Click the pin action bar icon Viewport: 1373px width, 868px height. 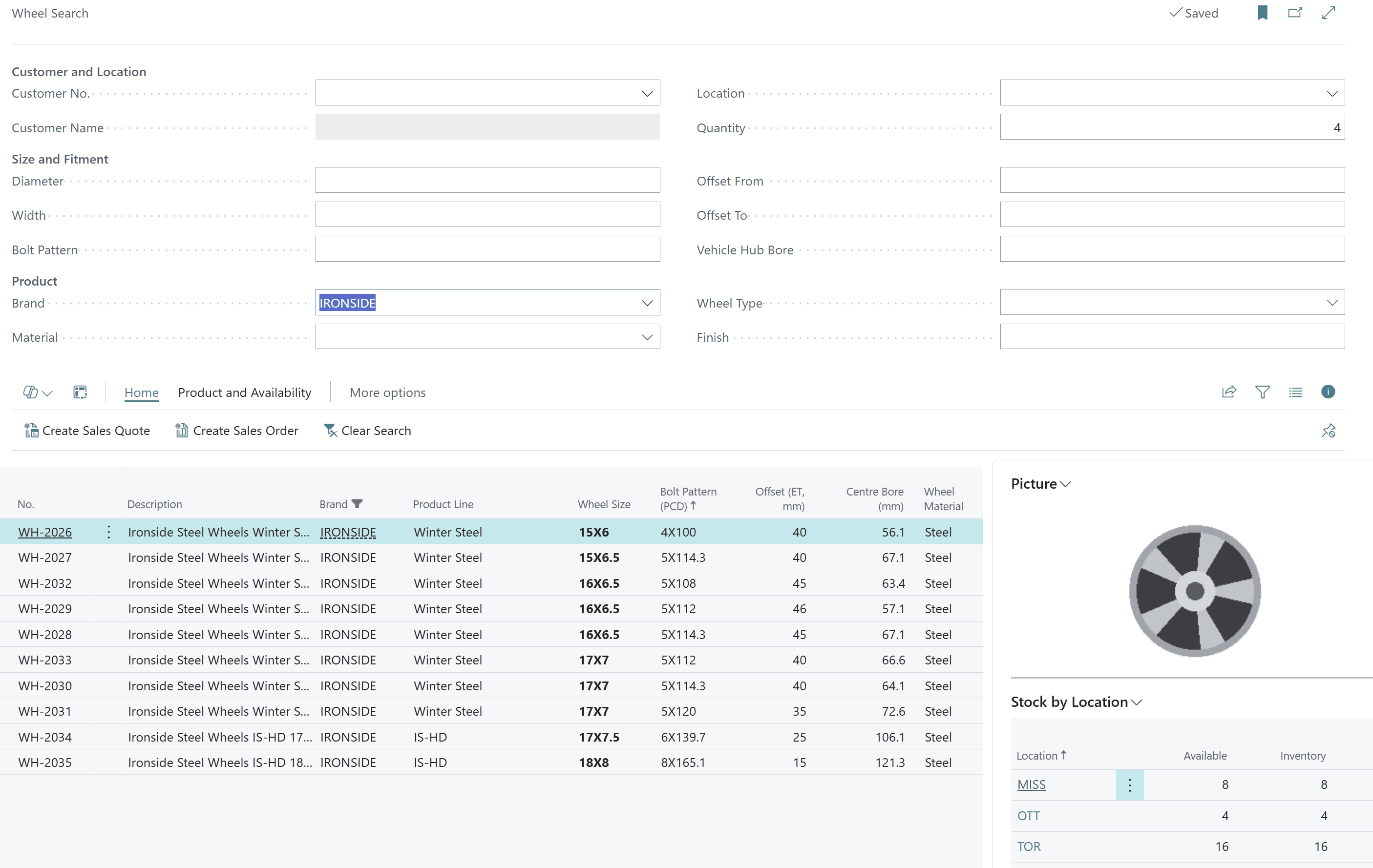[1329, 431]
